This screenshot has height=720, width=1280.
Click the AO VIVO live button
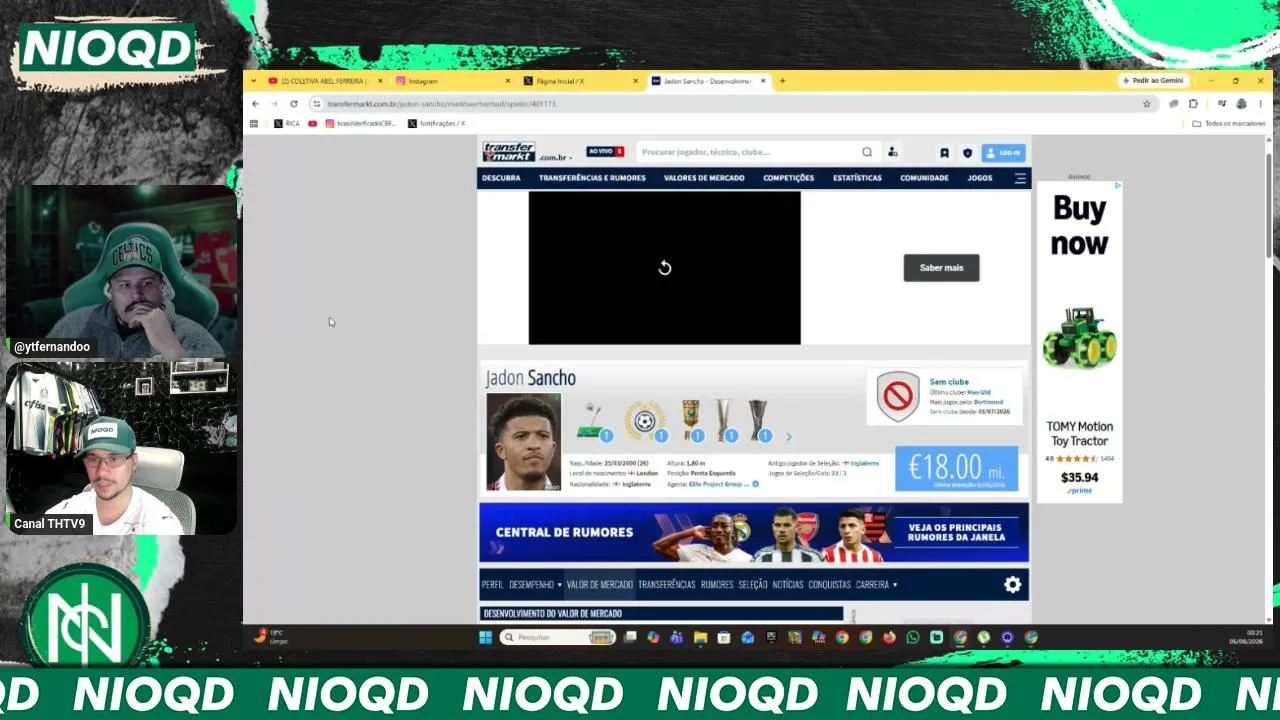tap(605, 152)
